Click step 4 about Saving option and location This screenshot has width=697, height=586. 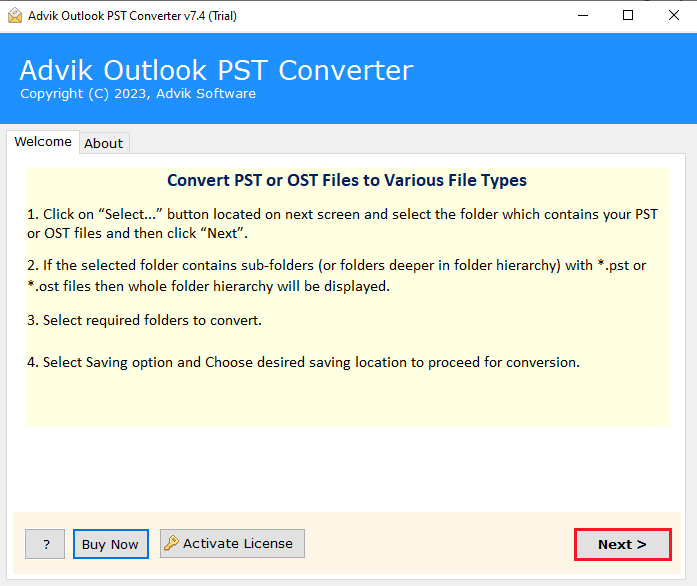click(303, 362)
